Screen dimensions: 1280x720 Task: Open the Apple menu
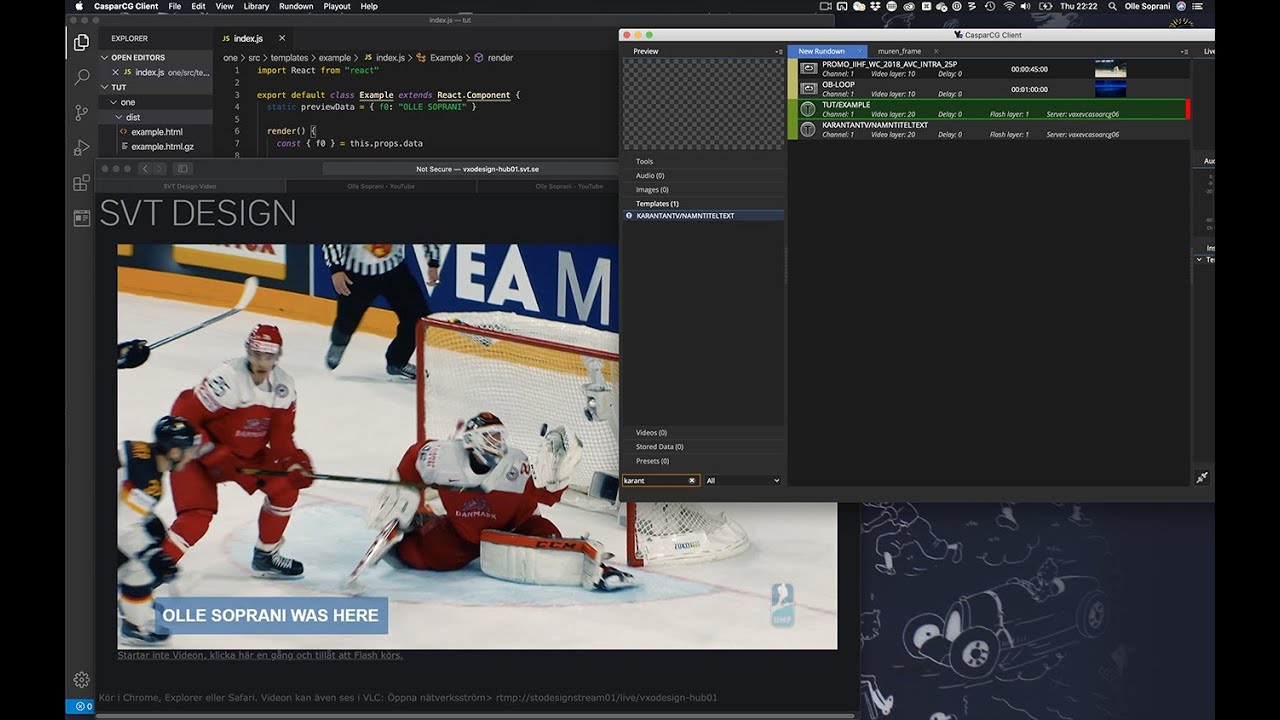point(79,6)
